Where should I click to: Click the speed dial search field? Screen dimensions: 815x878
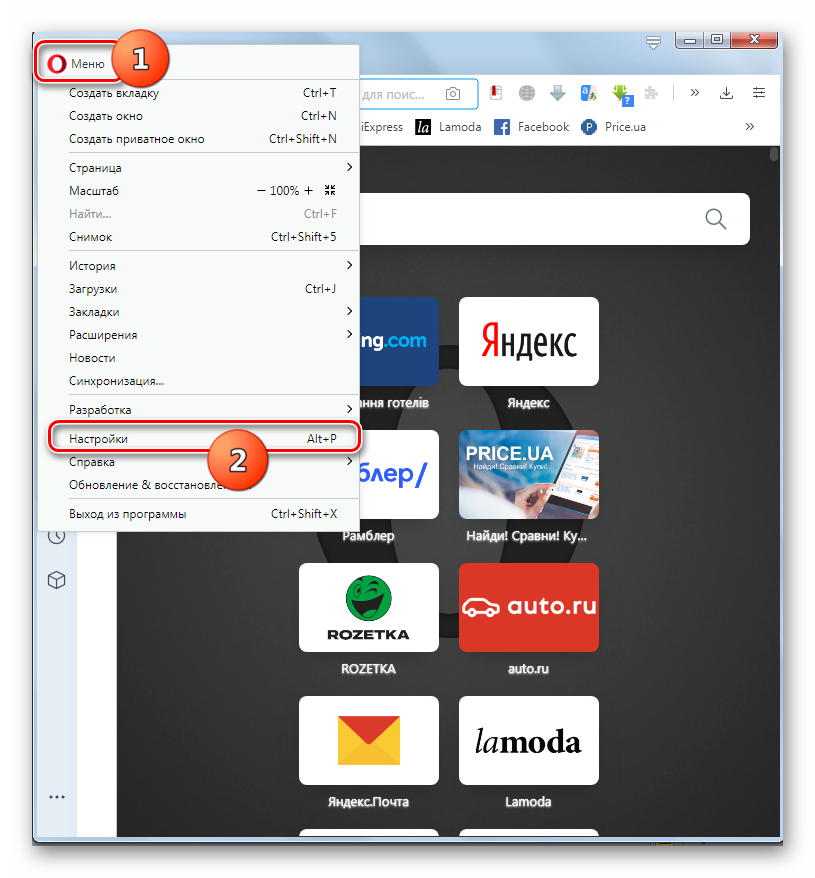555,219
